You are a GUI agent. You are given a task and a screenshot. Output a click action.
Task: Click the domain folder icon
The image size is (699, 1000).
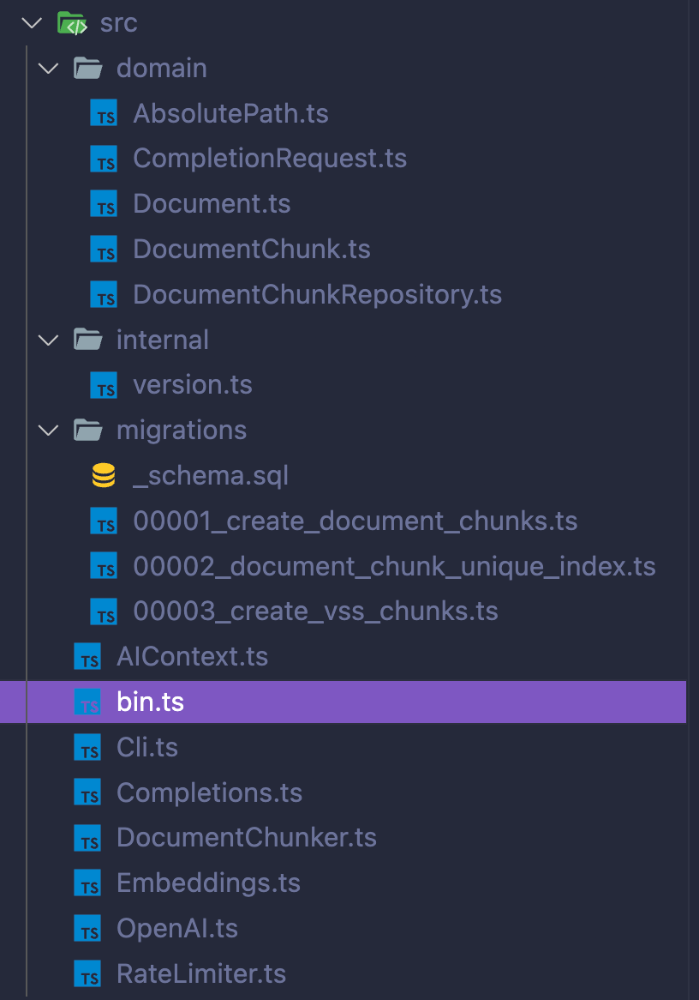[x=88, y=69]
